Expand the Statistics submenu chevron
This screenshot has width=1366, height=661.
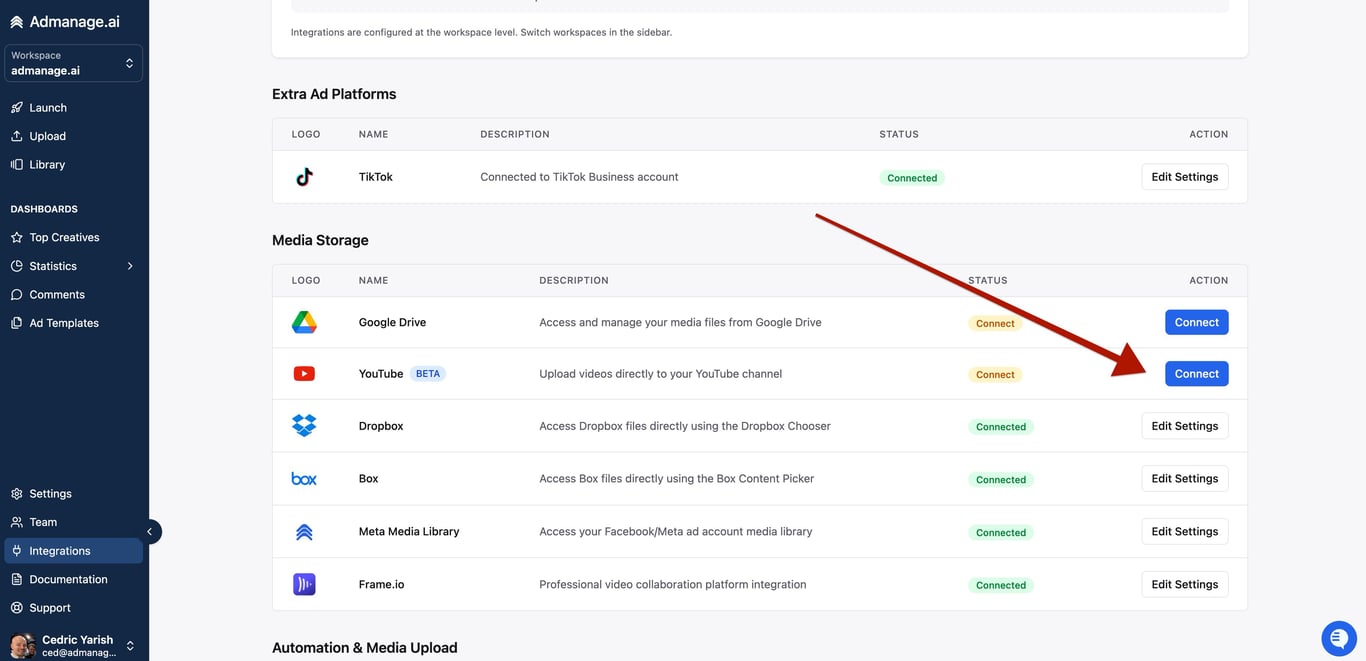(130, 266)
